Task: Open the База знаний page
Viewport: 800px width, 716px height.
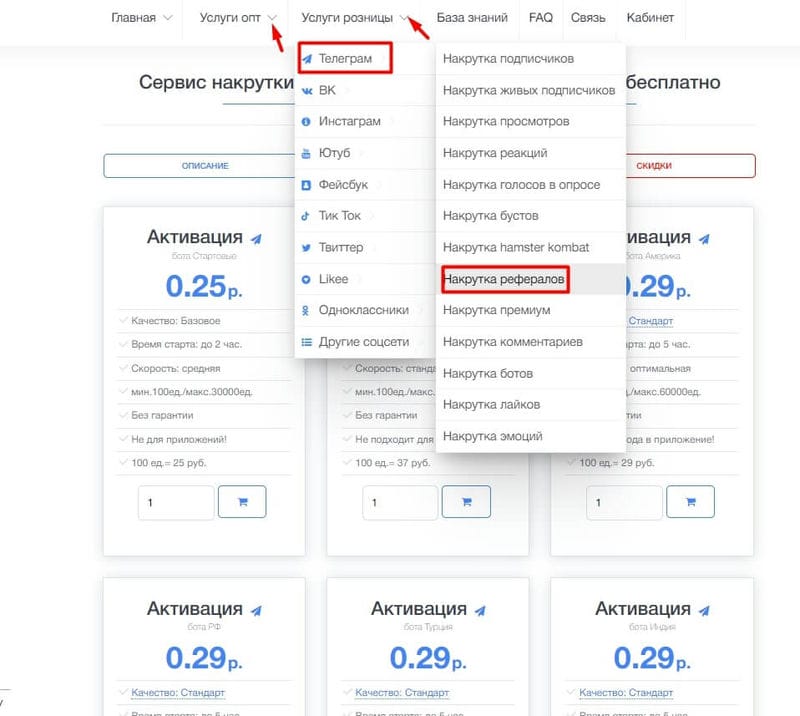Action: [472, 18]
